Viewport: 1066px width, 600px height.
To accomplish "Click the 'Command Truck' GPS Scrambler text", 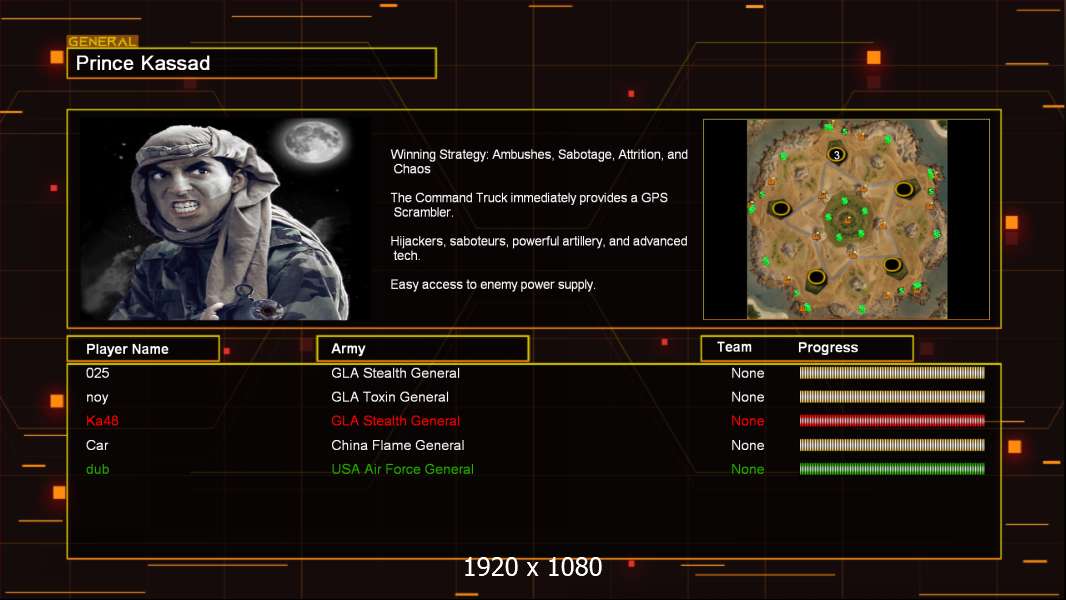I will 529,205.
